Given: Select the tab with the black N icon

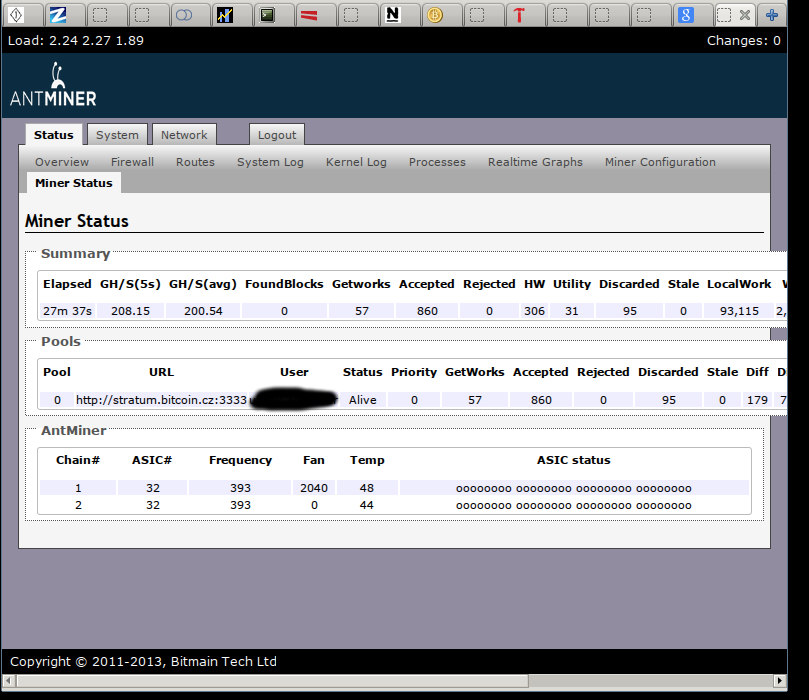Looking at the screenshot, I should click(x=392, y=14).
